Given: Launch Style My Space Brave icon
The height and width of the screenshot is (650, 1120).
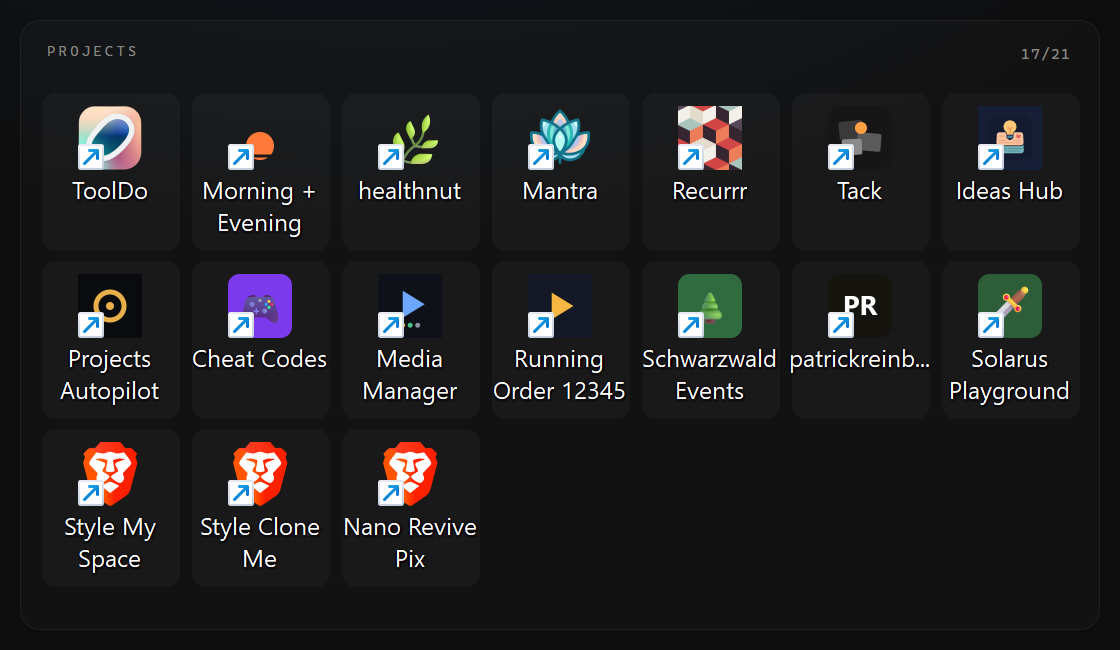Looking at the screenshot, I should 110,474.
